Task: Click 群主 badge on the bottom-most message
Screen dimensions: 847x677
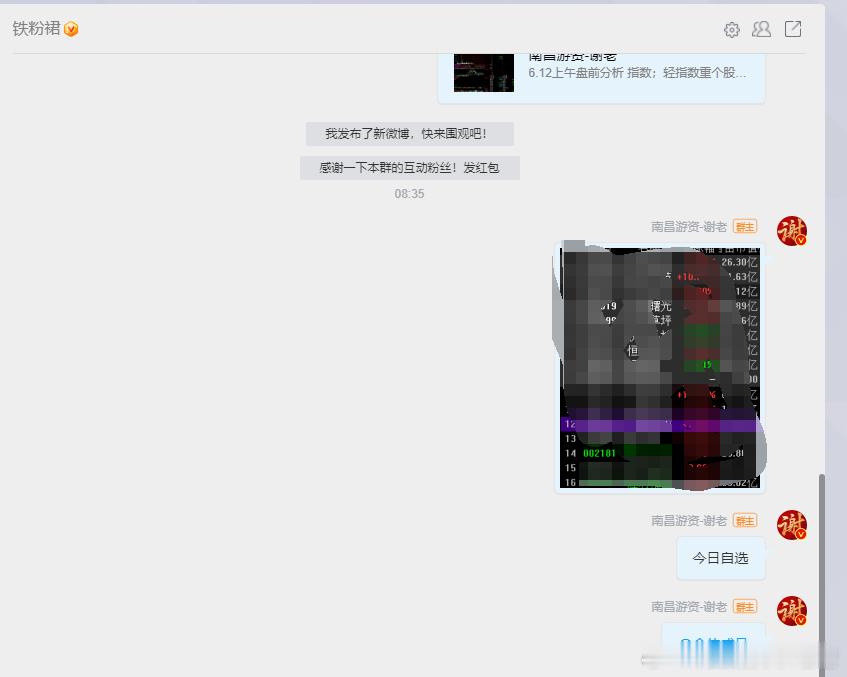Action: [x=745, y=607]
